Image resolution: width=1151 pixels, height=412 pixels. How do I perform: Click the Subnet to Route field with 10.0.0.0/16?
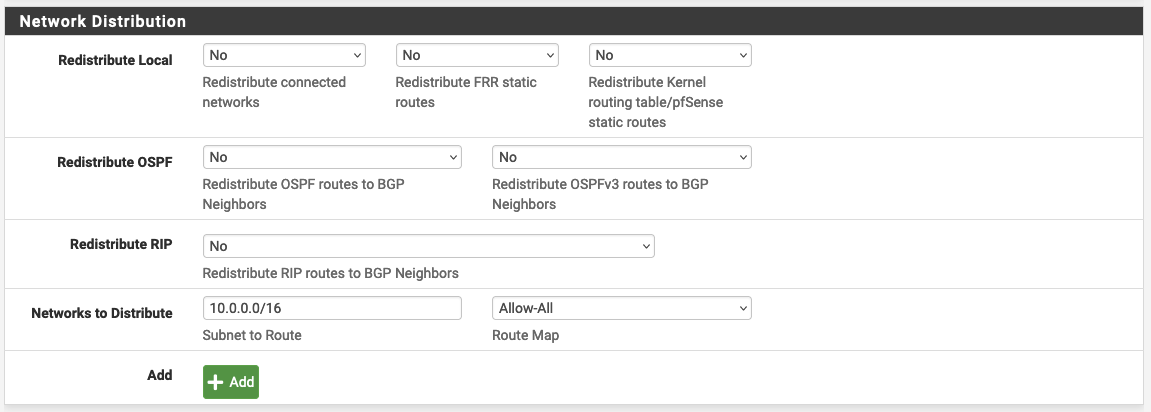tap(332, 309)
